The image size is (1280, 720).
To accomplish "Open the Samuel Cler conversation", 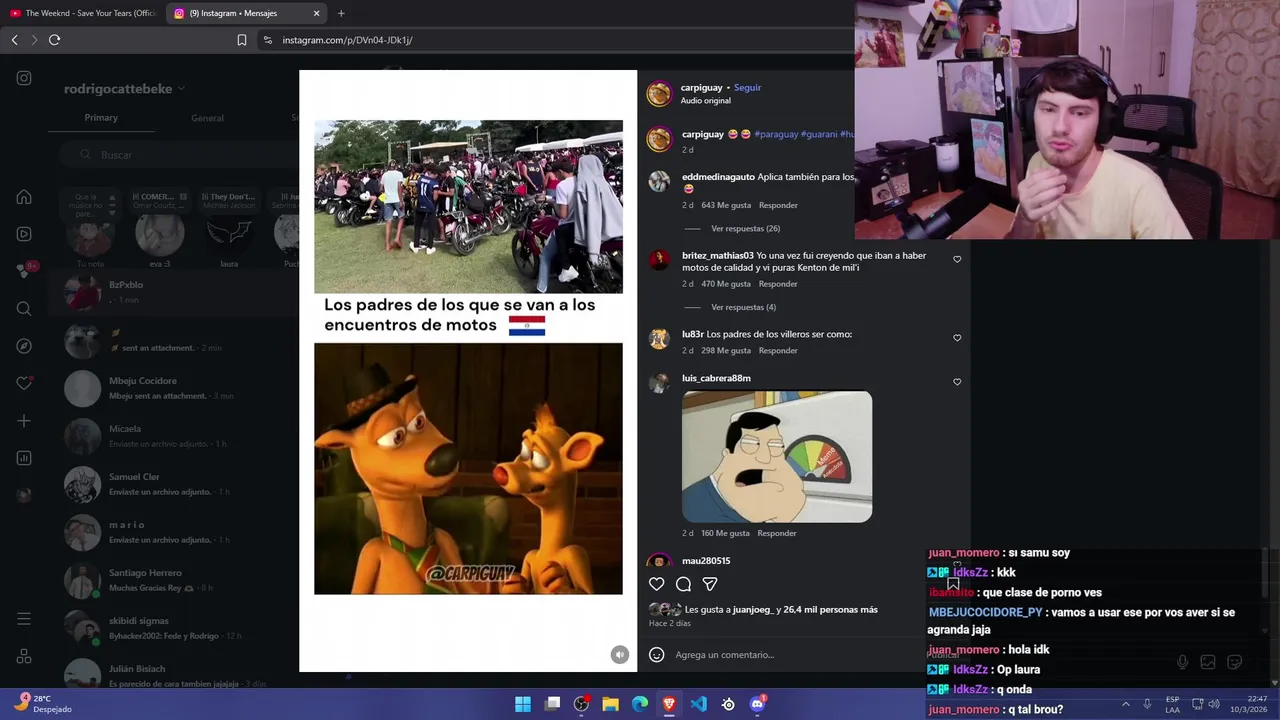I will tap(175, 484).
